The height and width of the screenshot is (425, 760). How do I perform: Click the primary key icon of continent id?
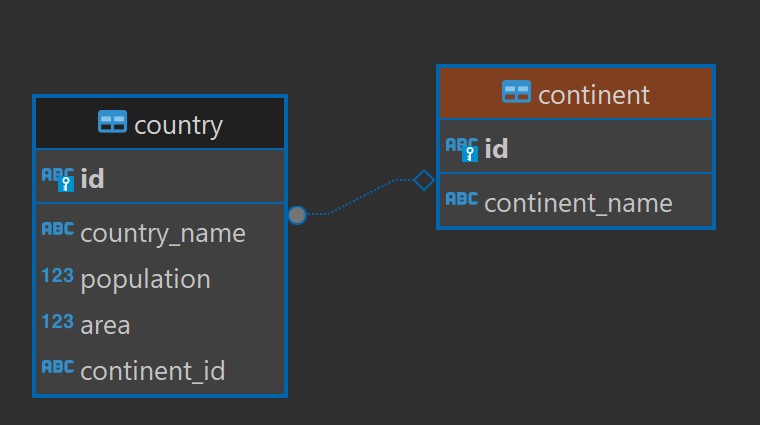tap(461, 149)
